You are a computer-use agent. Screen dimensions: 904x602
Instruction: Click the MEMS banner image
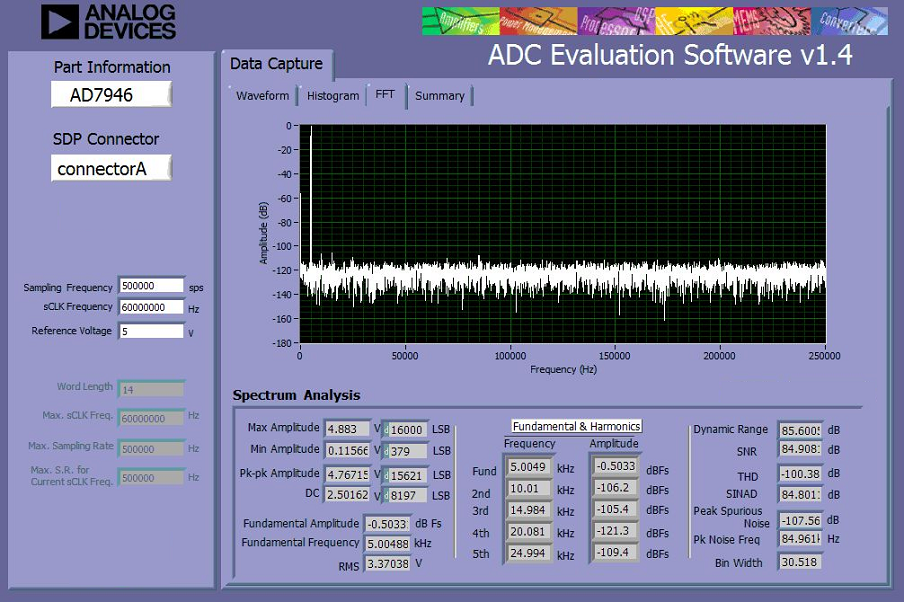coord(772,21)
